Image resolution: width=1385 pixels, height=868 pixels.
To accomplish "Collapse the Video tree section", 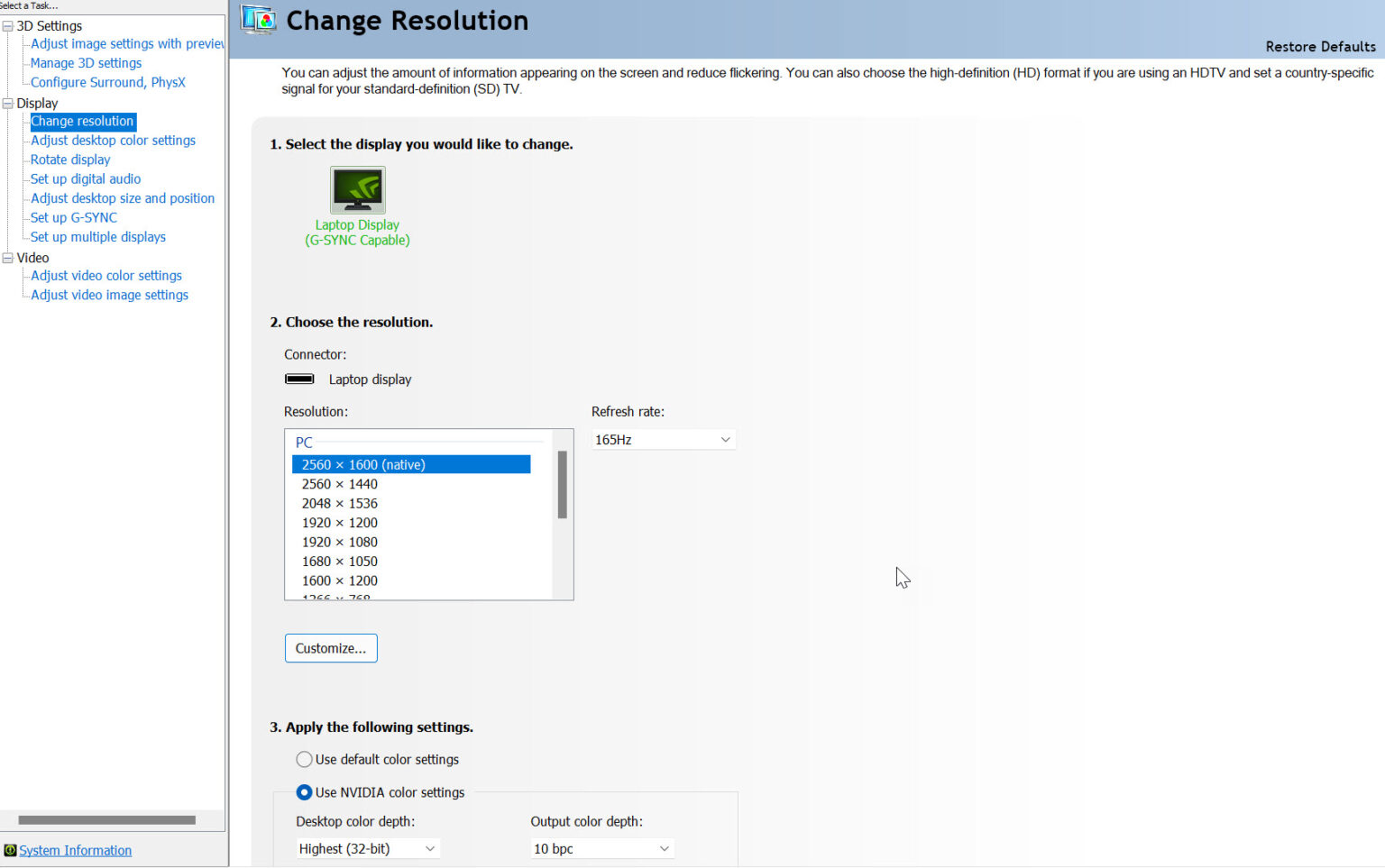I will coord(7,258).
